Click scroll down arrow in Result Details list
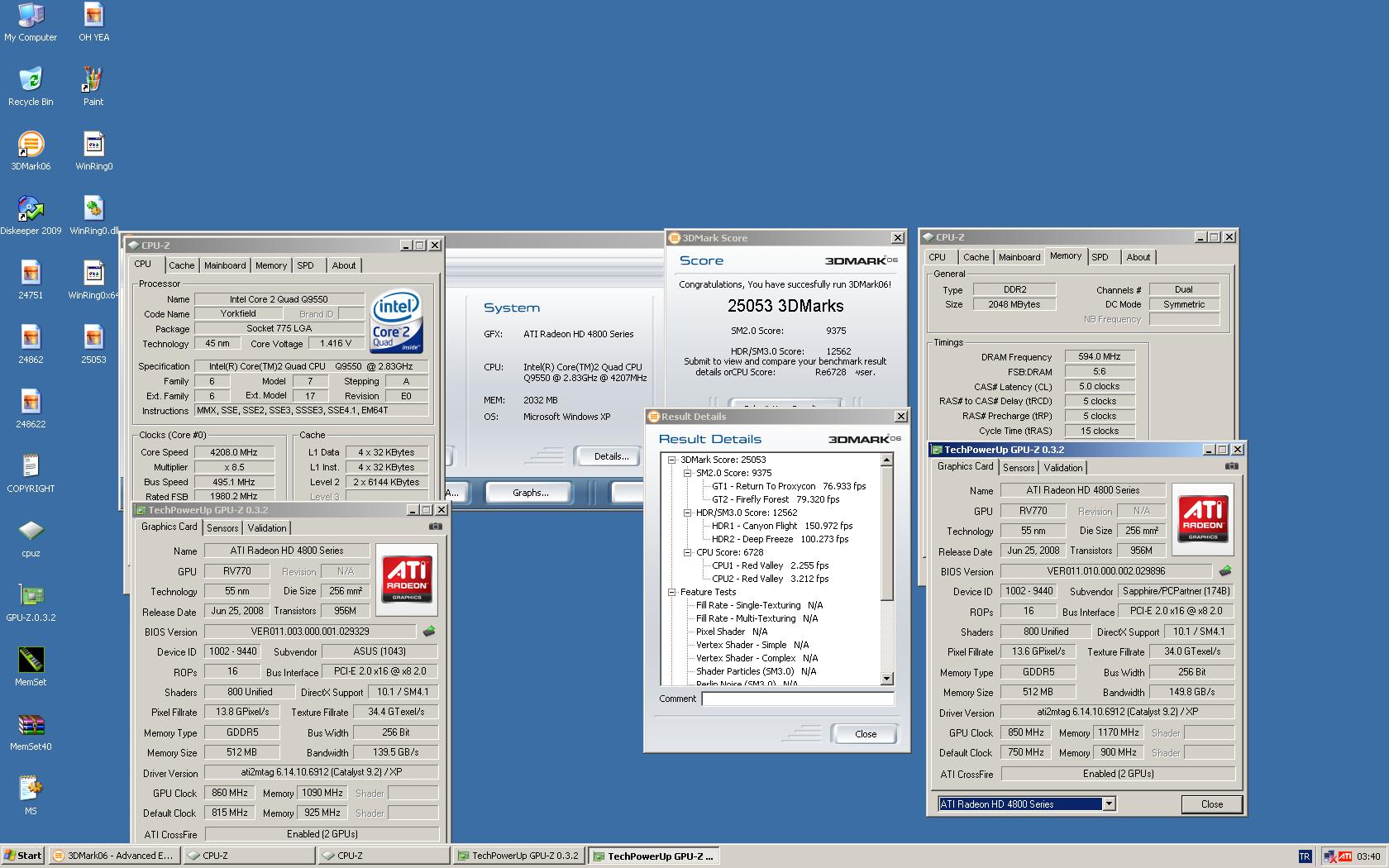1389x868 pixels. pos(887,679)
